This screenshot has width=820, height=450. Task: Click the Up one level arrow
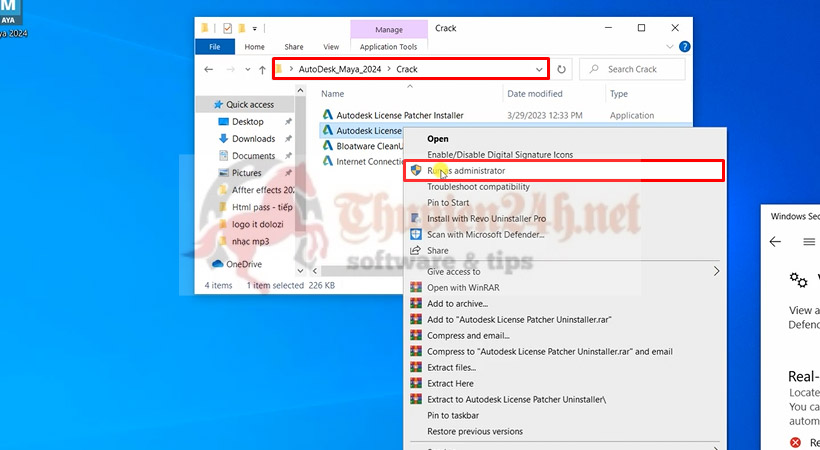coord(262,69)
